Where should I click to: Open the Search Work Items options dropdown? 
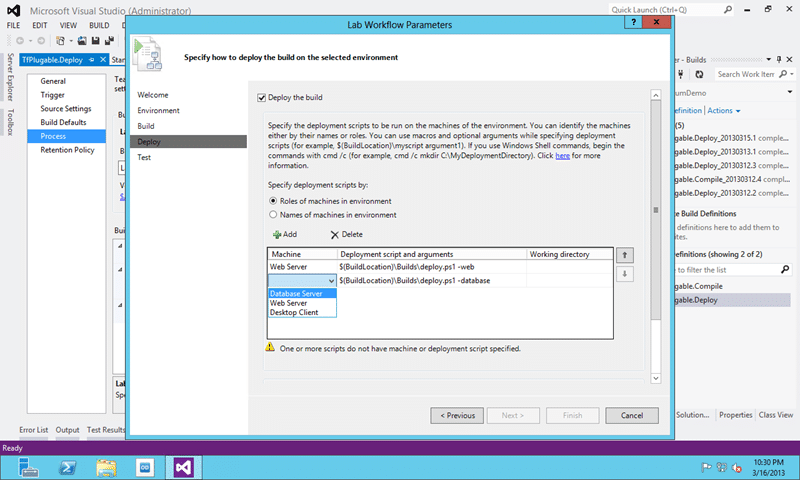[792, 74]
